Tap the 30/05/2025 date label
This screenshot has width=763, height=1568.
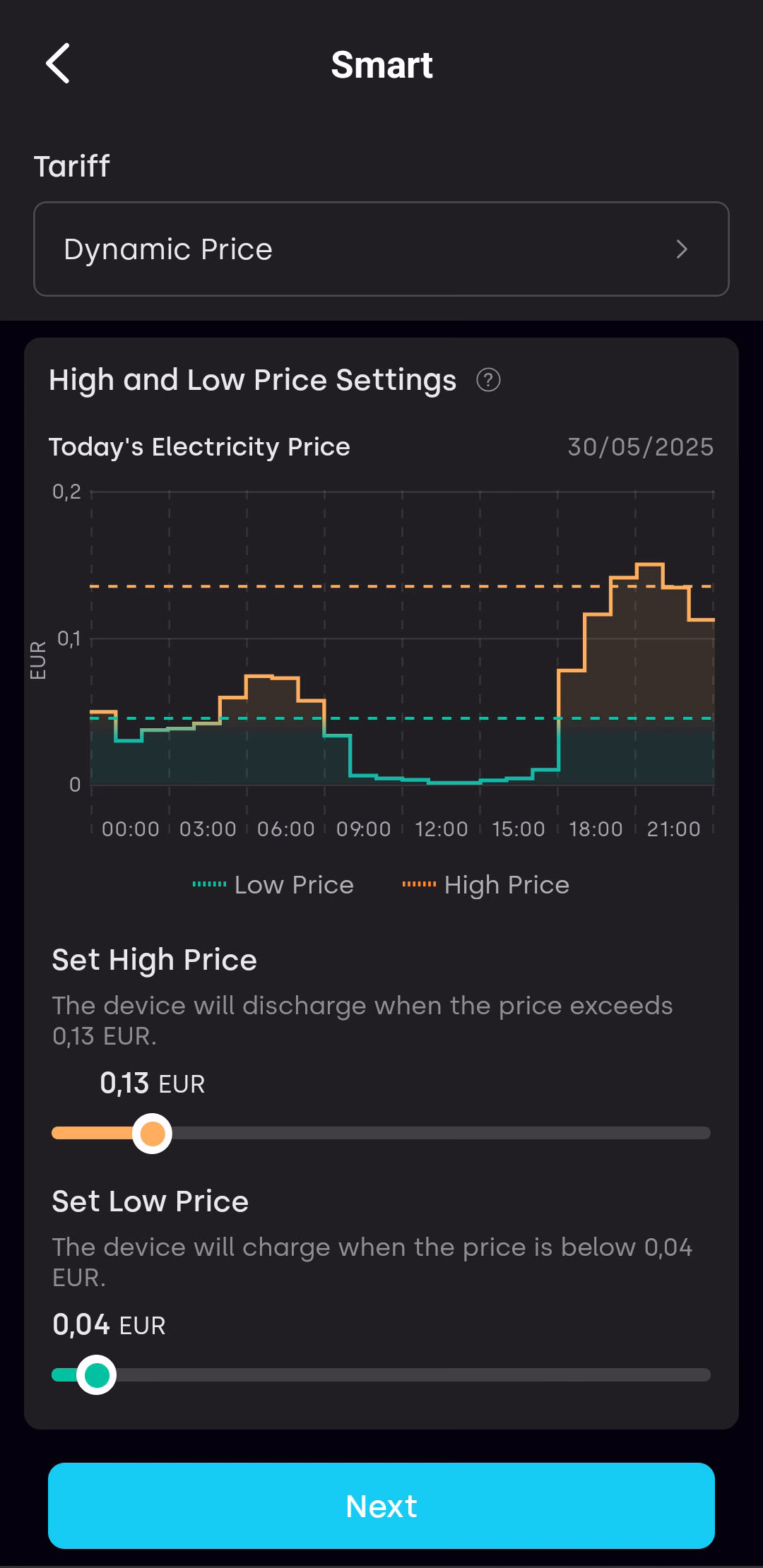pos(640,447)
